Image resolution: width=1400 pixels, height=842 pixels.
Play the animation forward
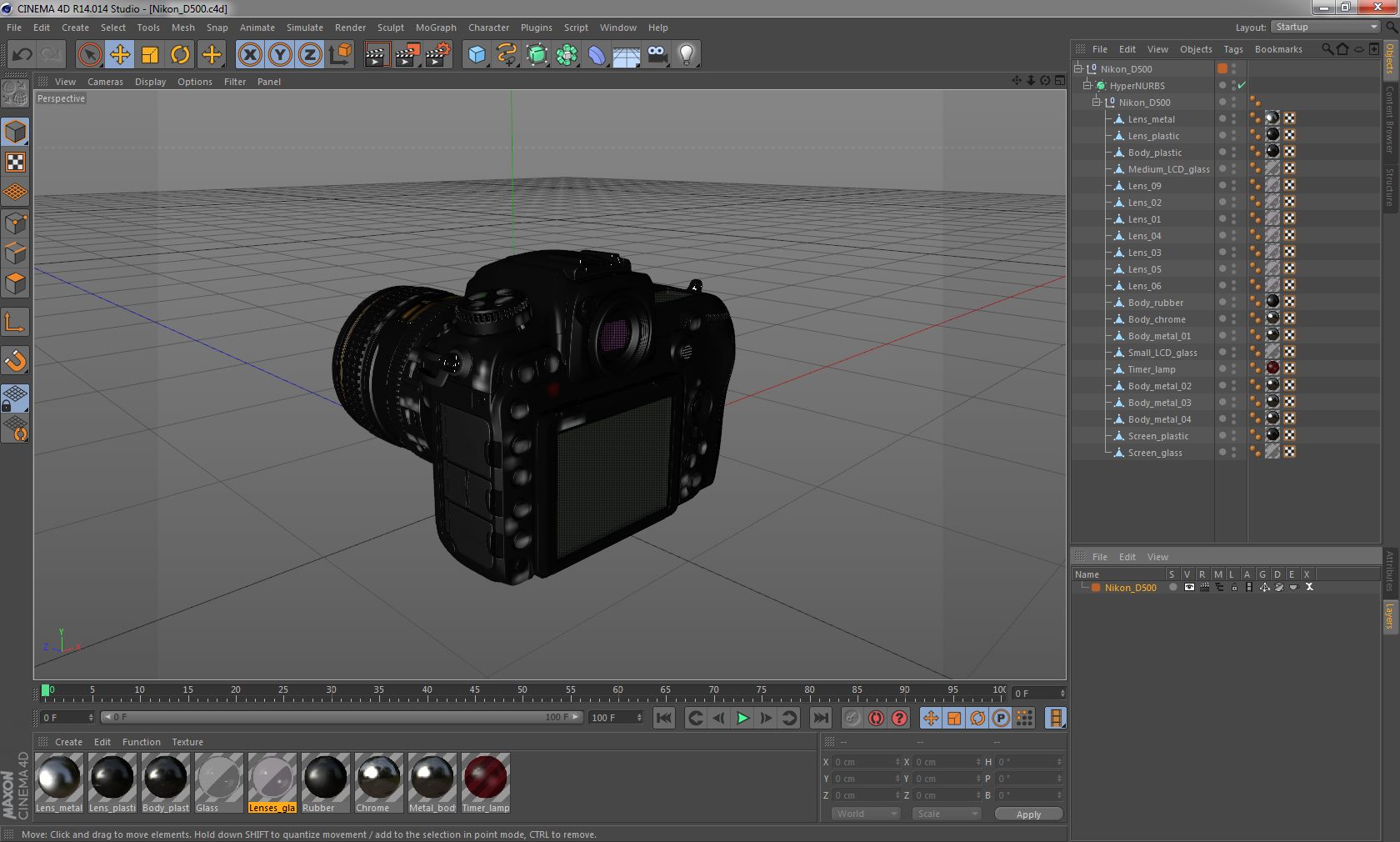[x=742, y=718]
